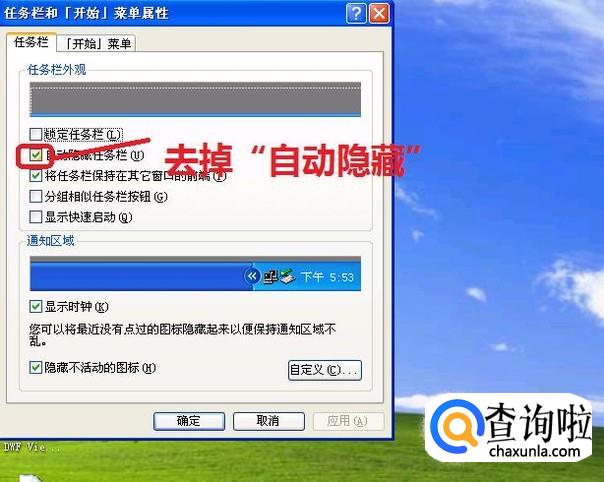Toggle 显示时钟 checkbox

pos(36,307)
